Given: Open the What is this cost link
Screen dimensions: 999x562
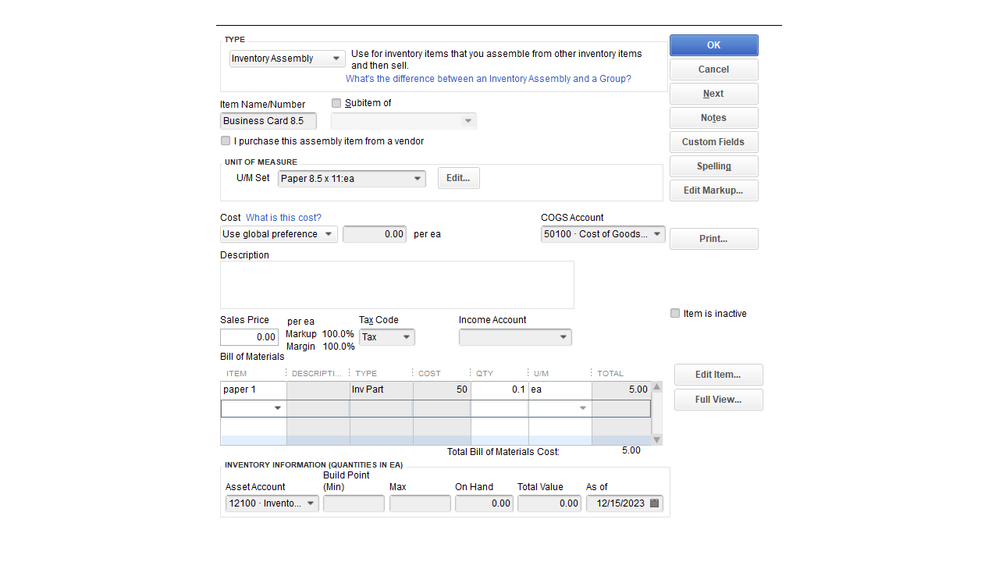Looking at the screenshot, I should tap(284, 218).
